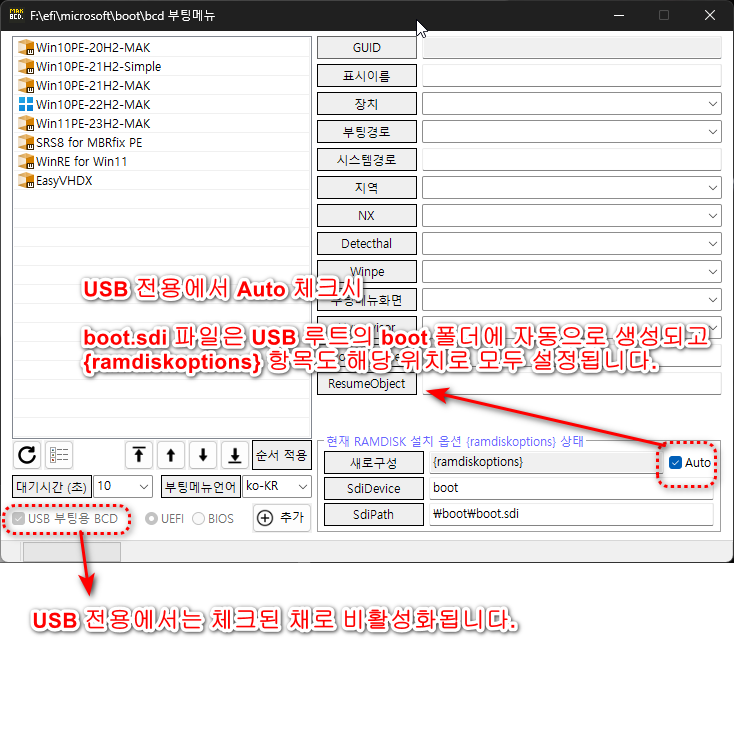This screenshot has height=731, width=734.
Task: Click the 대기시간 (초) button
Action: pos(51,487)
